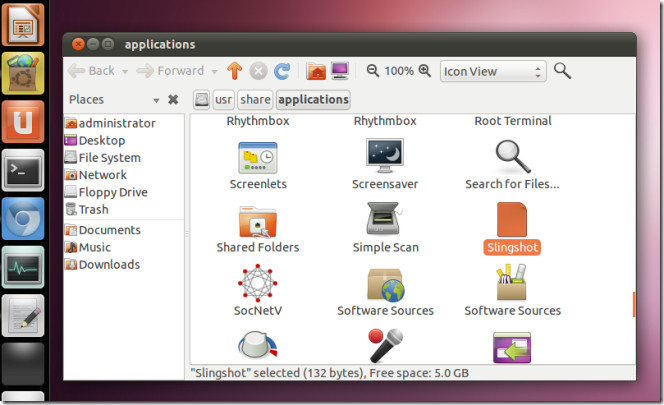The image size is (664, 405).
Task: Open the Impress presentation launcher icon
Action: coord(23,25)
